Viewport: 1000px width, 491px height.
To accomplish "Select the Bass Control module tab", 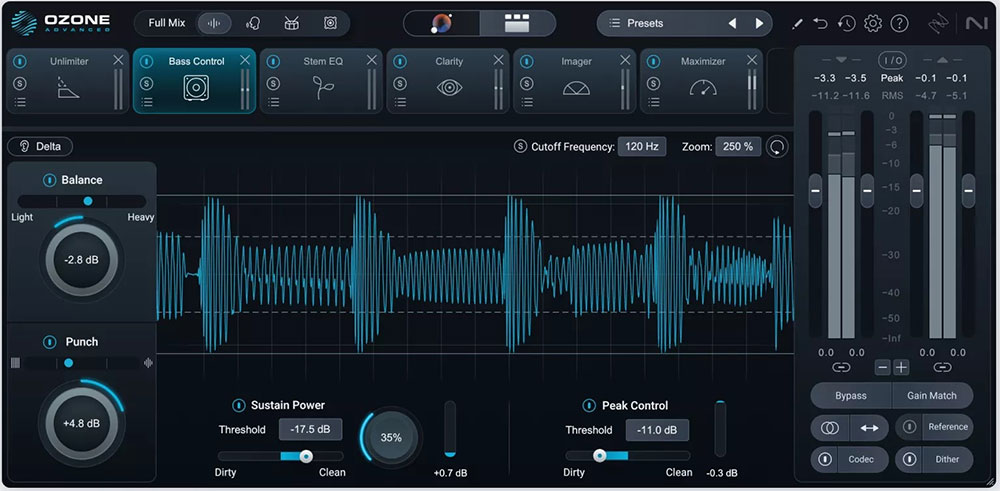I will (196, 83).
